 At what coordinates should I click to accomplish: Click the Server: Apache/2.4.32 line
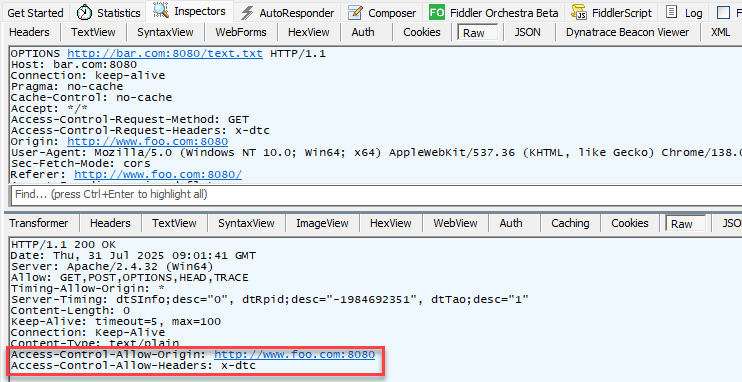(112, 267)
